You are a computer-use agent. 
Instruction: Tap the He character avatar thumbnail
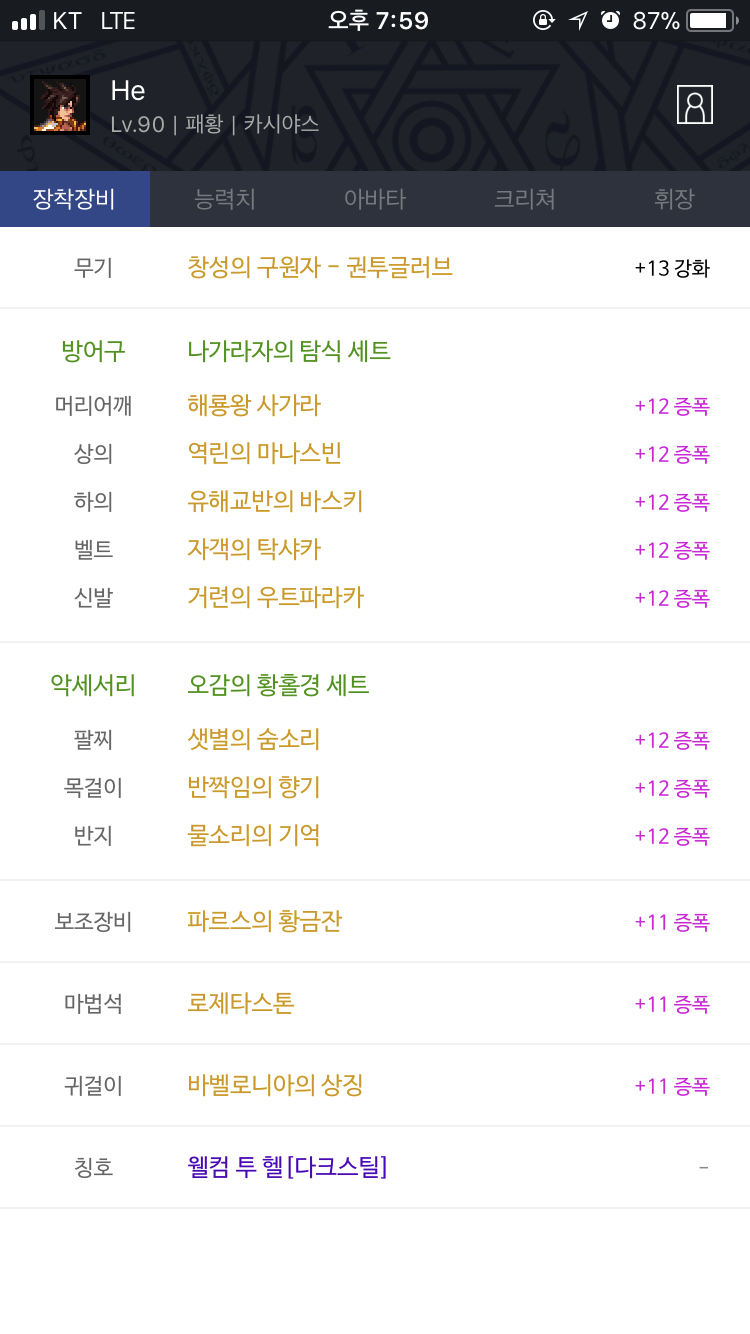tap(60, 105)
